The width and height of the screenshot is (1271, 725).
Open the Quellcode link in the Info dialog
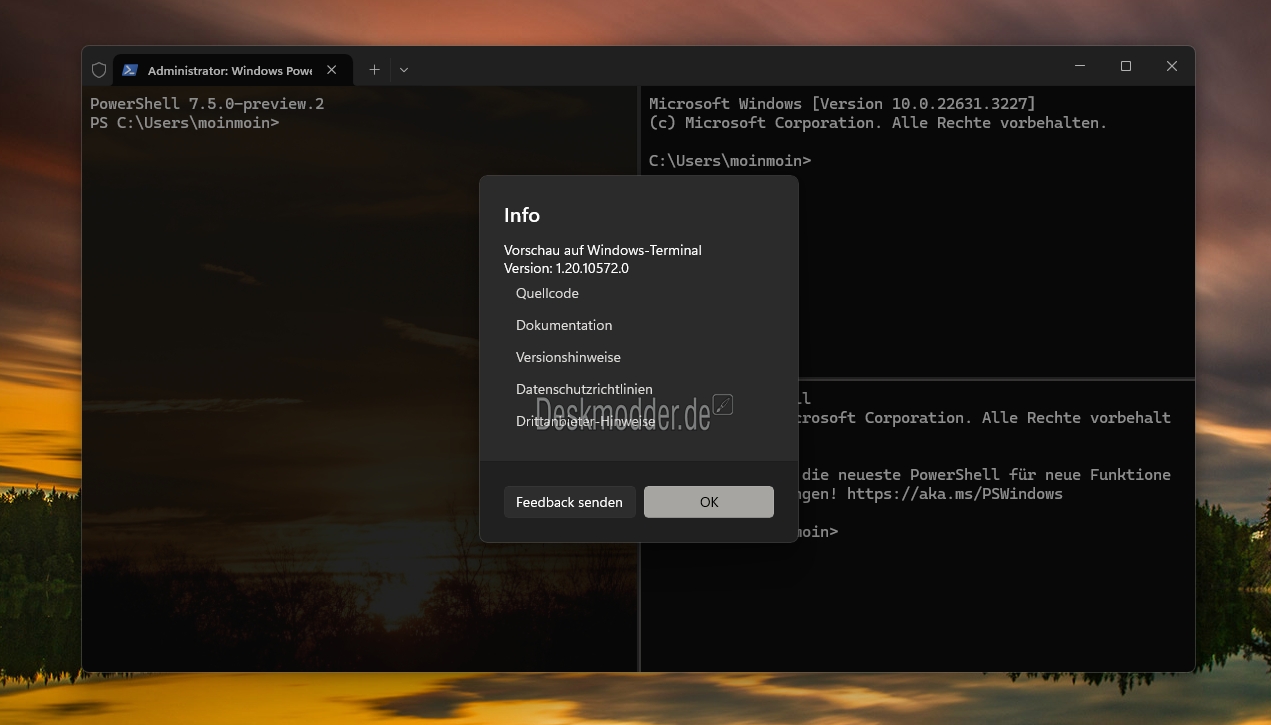point(547,293)
